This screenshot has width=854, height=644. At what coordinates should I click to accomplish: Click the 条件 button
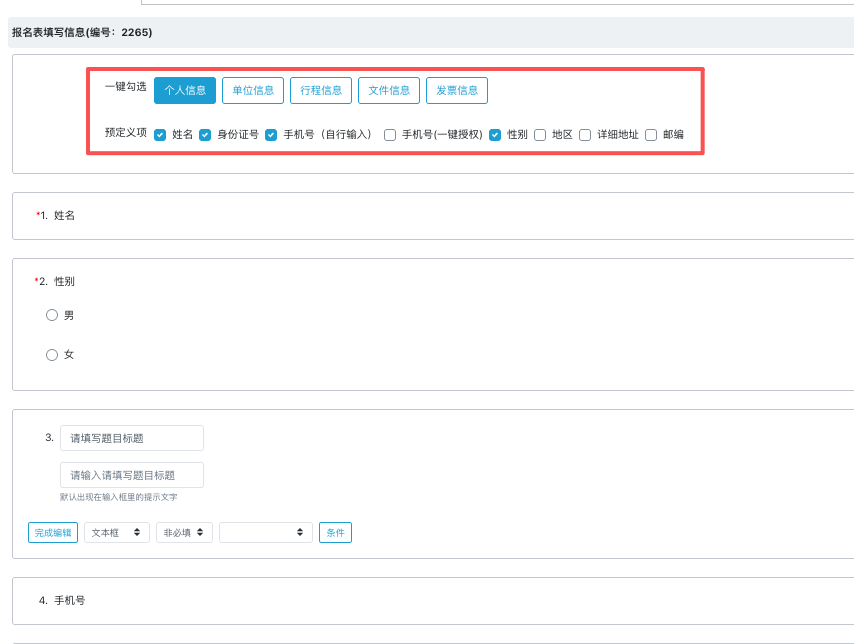tap(336, 532)
